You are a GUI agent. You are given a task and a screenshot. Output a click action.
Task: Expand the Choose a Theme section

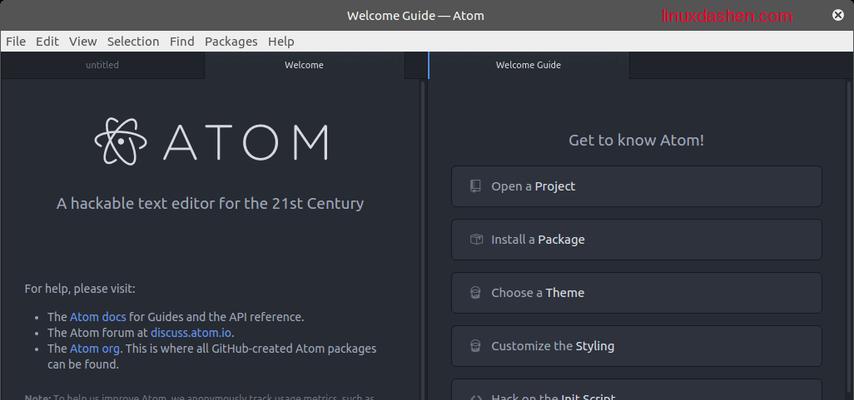(637, 293)
